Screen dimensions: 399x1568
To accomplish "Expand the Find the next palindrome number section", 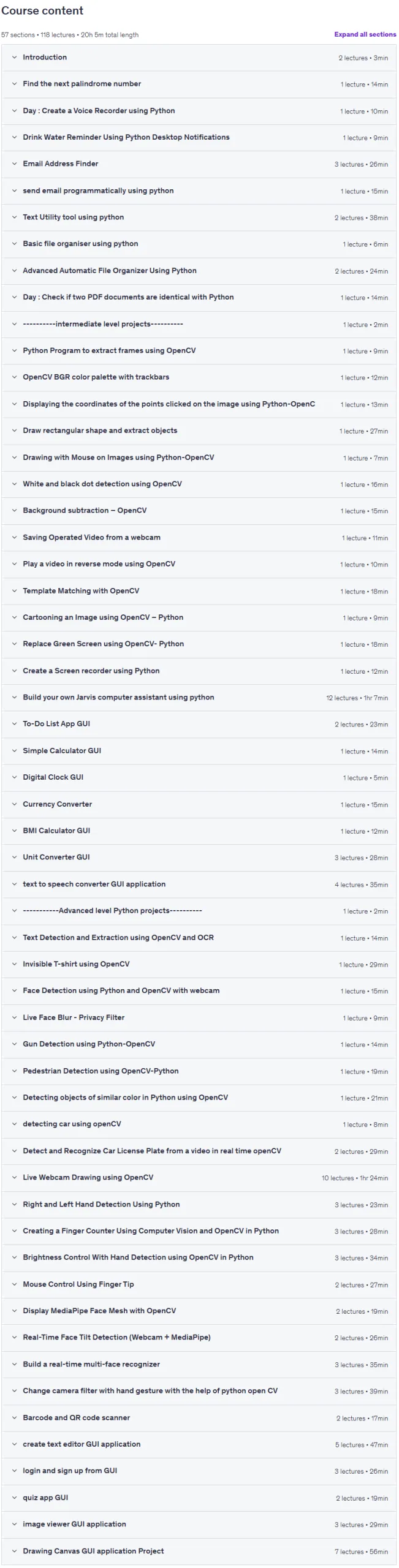I will tap(199, 84).
